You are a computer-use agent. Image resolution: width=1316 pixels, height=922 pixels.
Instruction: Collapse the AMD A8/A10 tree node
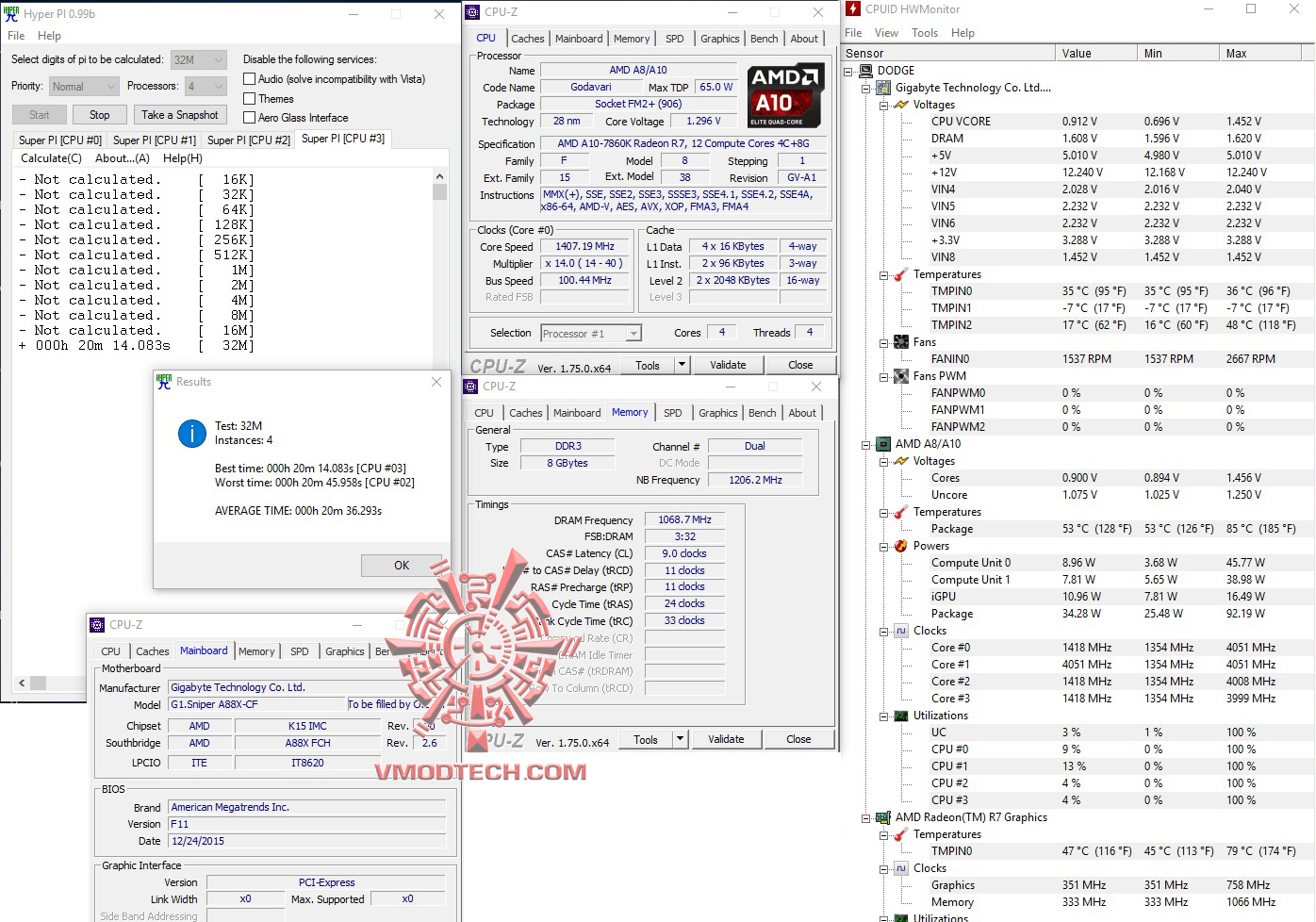point(866,444)
